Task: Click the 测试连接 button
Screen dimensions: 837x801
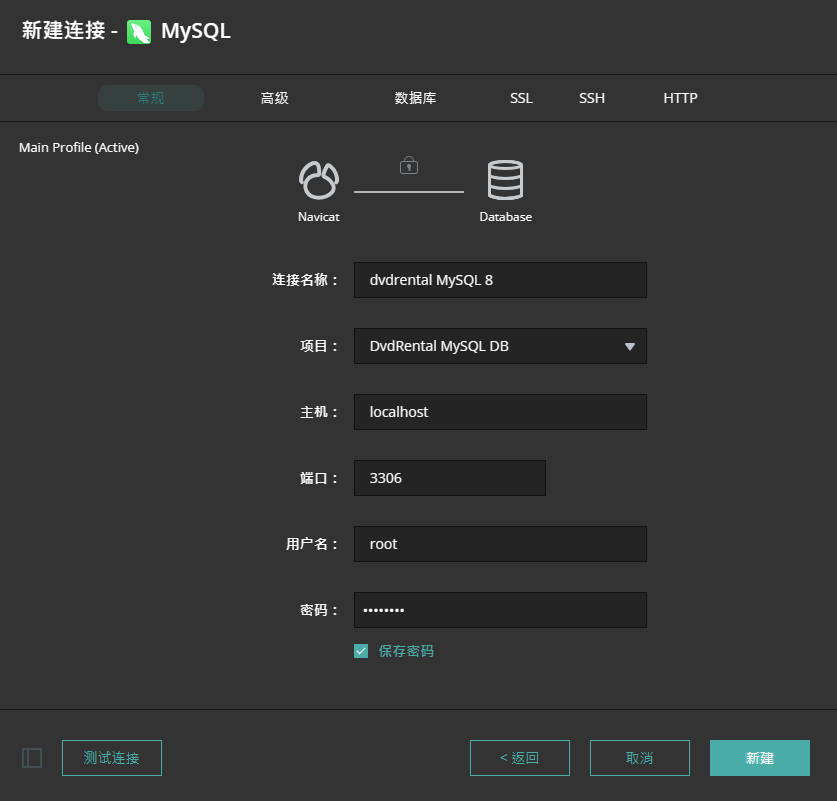Action: coord(112,758)
